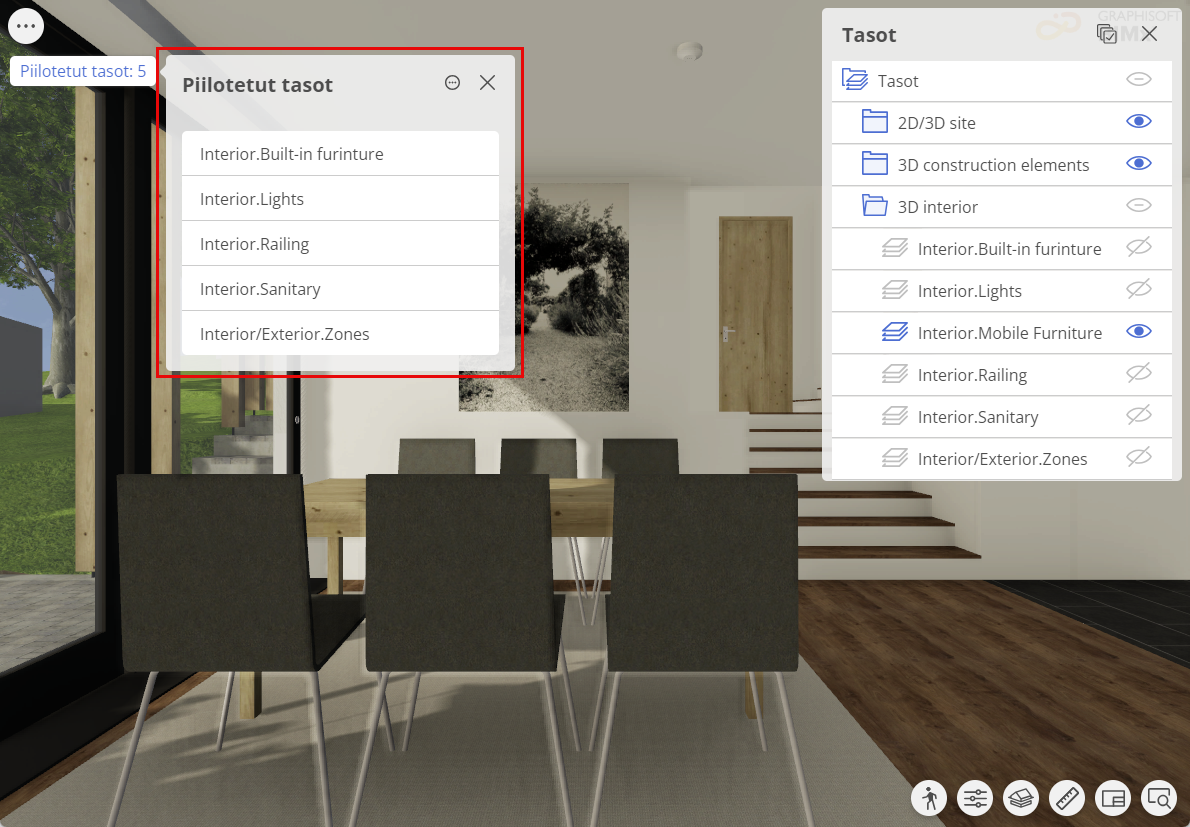
Task: Show Interior.Sanitary layer in Tasot panel
Action: pyautogui.click(x=1138, y=415)
